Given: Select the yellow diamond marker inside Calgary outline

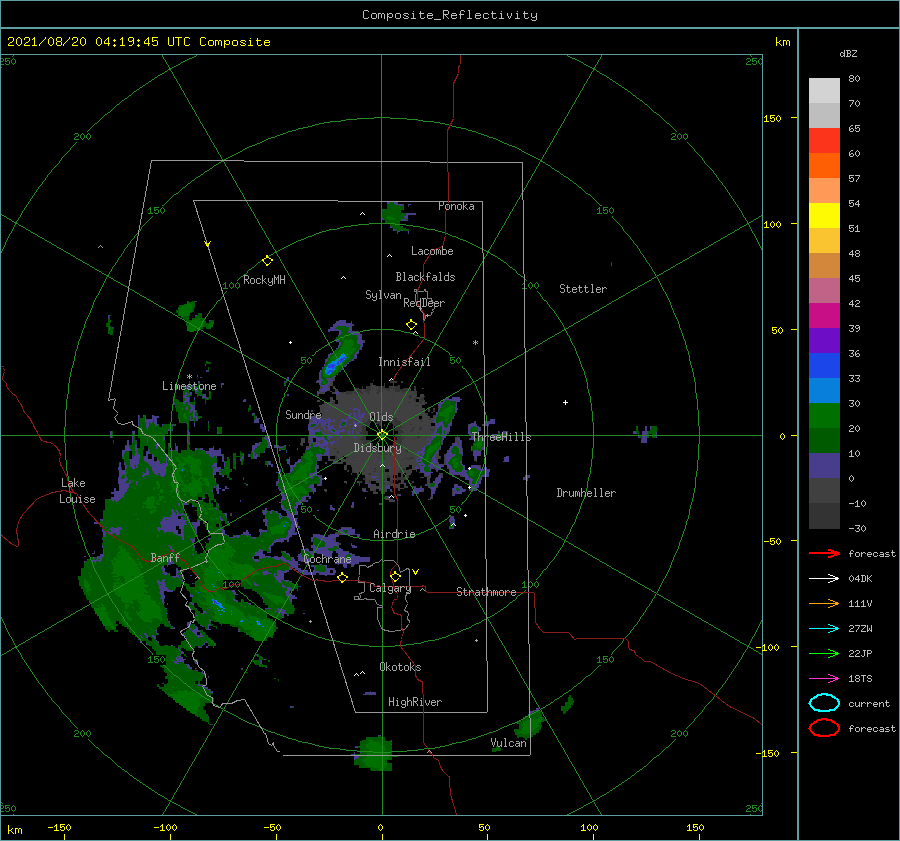Looking at the screenshot, I should tap(395, 576).
